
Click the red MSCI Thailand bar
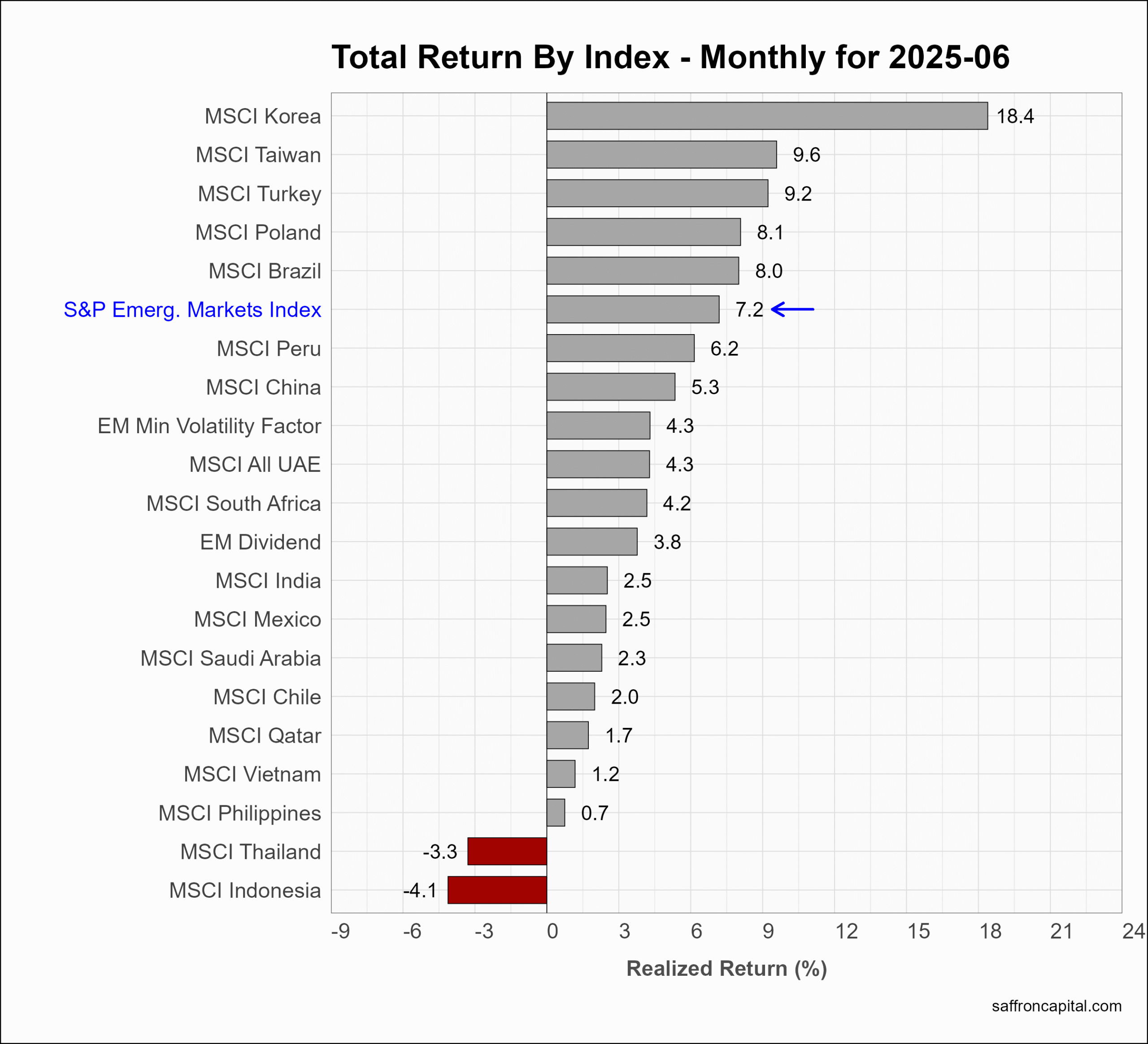tap(507, 852)
